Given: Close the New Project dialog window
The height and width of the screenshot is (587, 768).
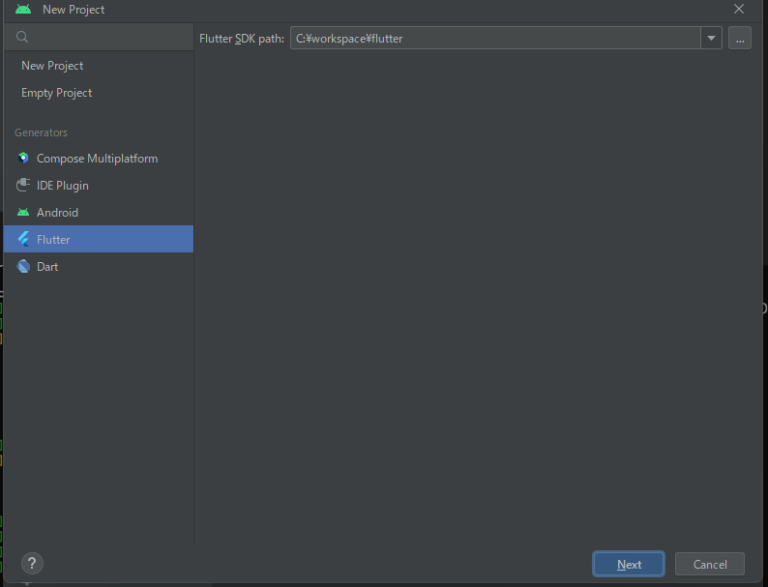Looking at the screenshot, I should 739,9.
